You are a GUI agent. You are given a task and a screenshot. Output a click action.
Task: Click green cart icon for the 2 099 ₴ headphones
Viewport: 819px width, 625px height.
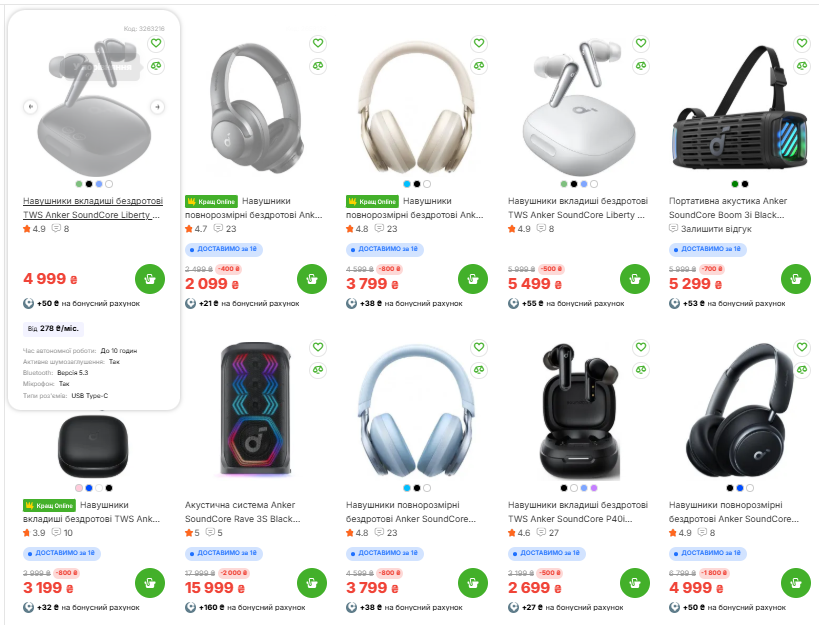pos(311,280)
